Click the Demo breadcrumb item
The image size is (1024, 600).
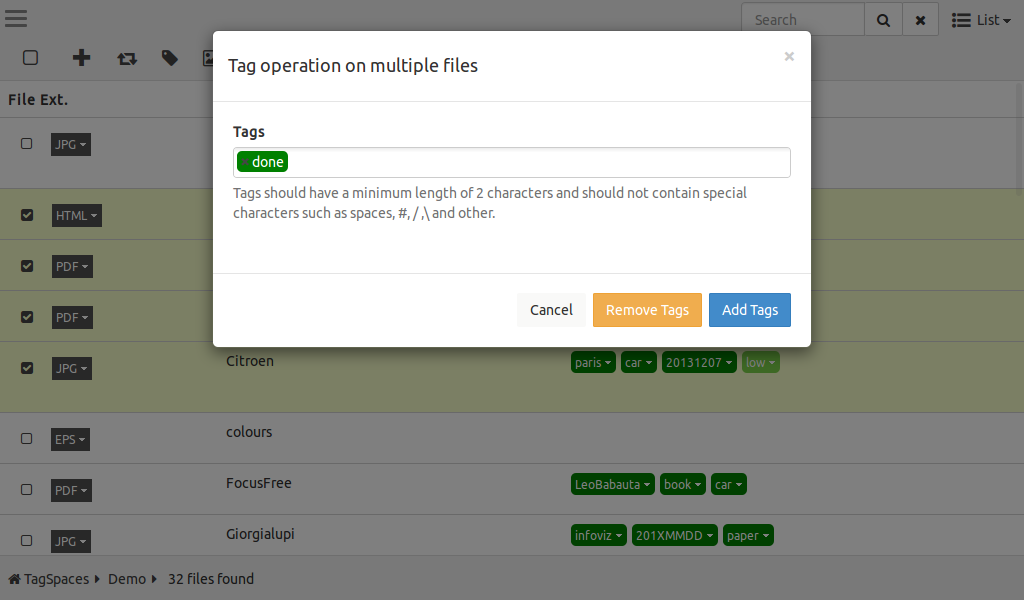[127, 579]
